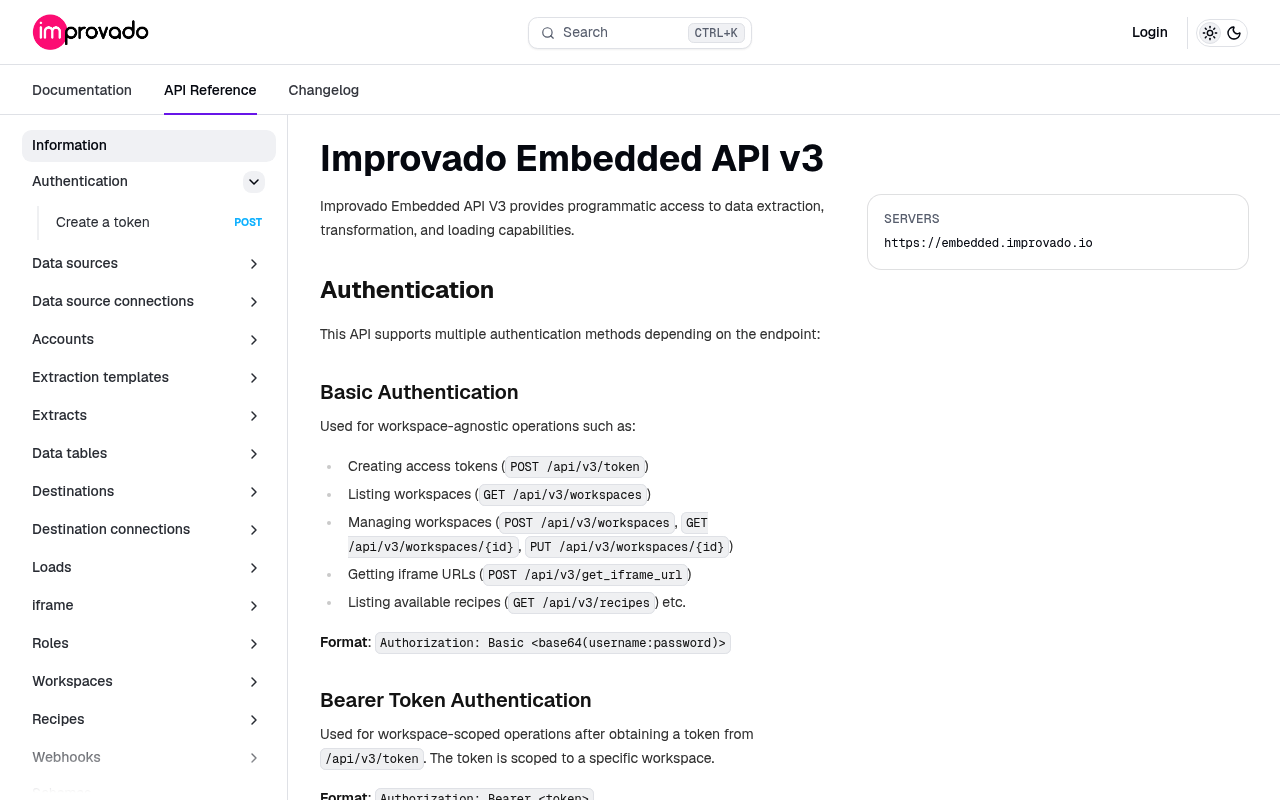Open the Webhooks sidebar item
Screen dimensions: 1280x800
(x=66, y=757)
